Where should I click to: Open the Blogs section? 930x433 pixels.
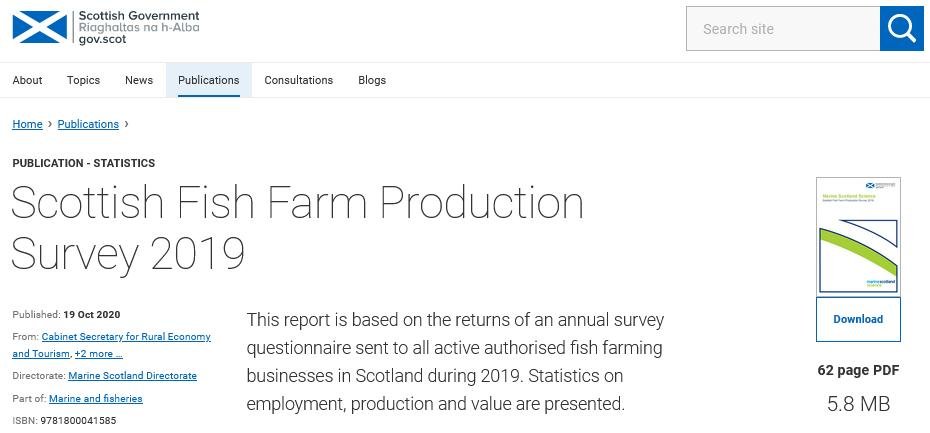tap(372, 80)
